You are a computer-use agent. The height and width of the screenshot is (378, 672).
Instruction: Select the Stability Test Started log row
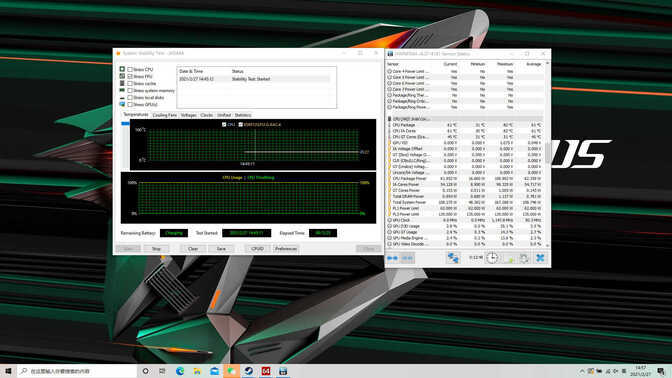[255, 79]
